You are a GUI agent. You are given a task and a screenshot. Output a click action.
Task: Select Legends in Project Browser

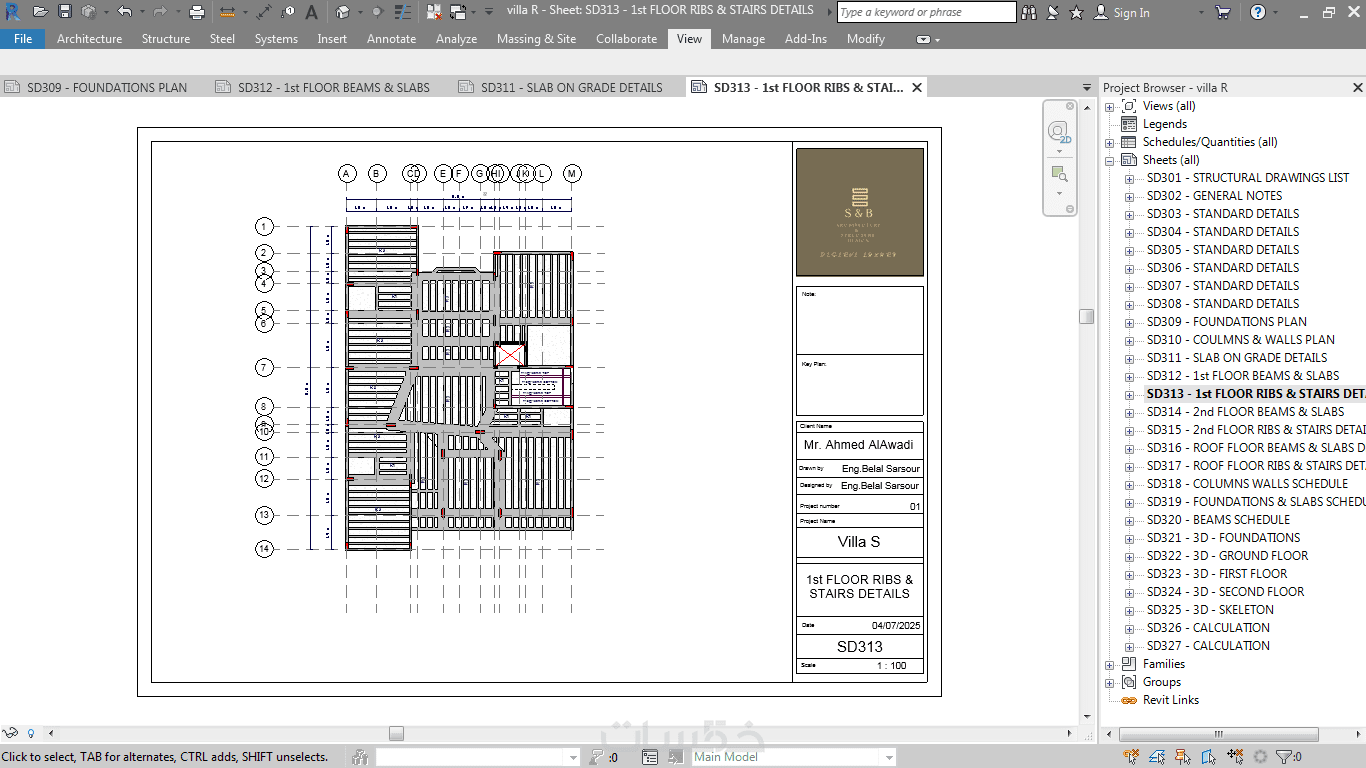(1165, 124)
